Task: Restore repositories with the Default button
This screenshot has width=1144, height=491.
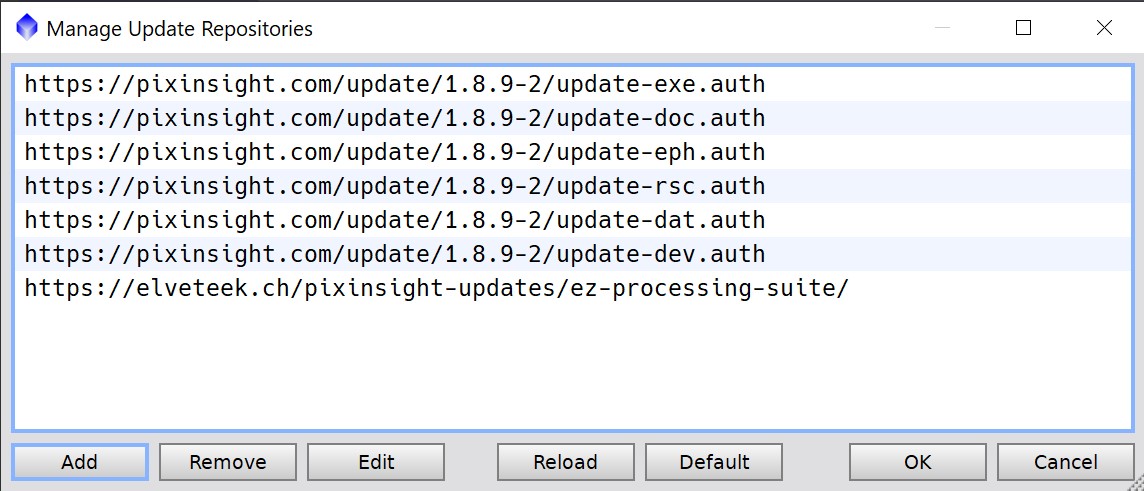Action: [714, 462]
